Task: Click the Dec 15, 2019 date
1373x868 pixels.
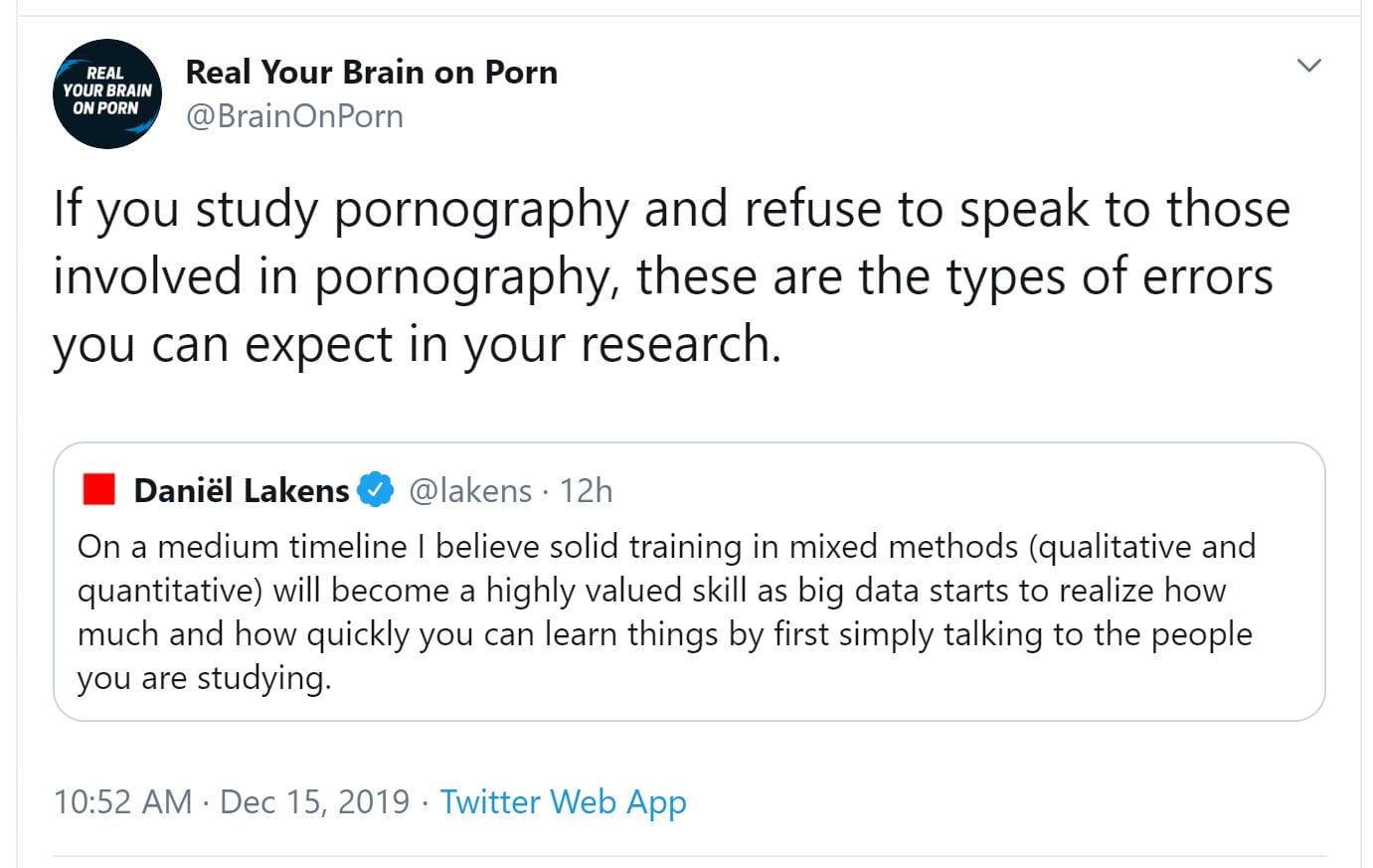Action: click(314, 801)
